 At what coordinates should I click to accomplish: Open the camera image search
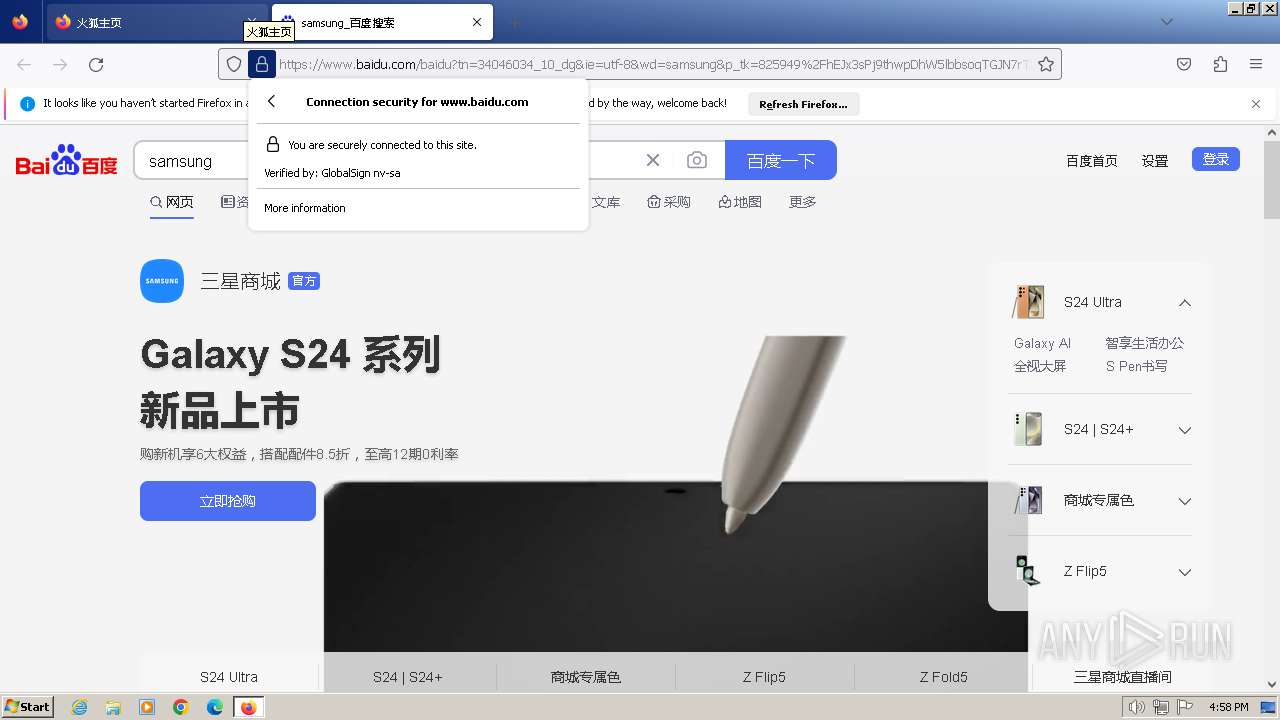tap(697, 160)
